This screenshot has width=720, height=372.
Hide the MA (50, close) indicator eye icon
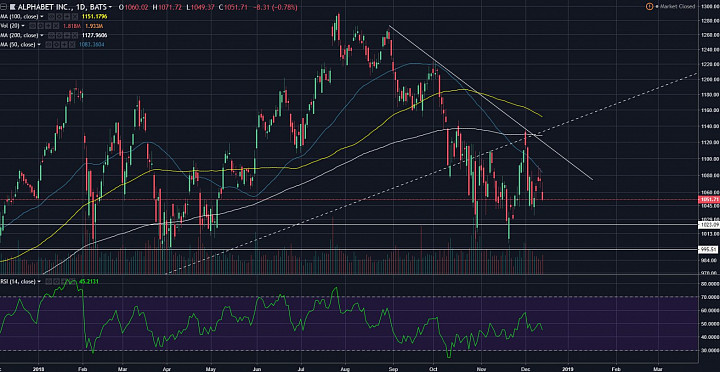click(x=48, y=45)
